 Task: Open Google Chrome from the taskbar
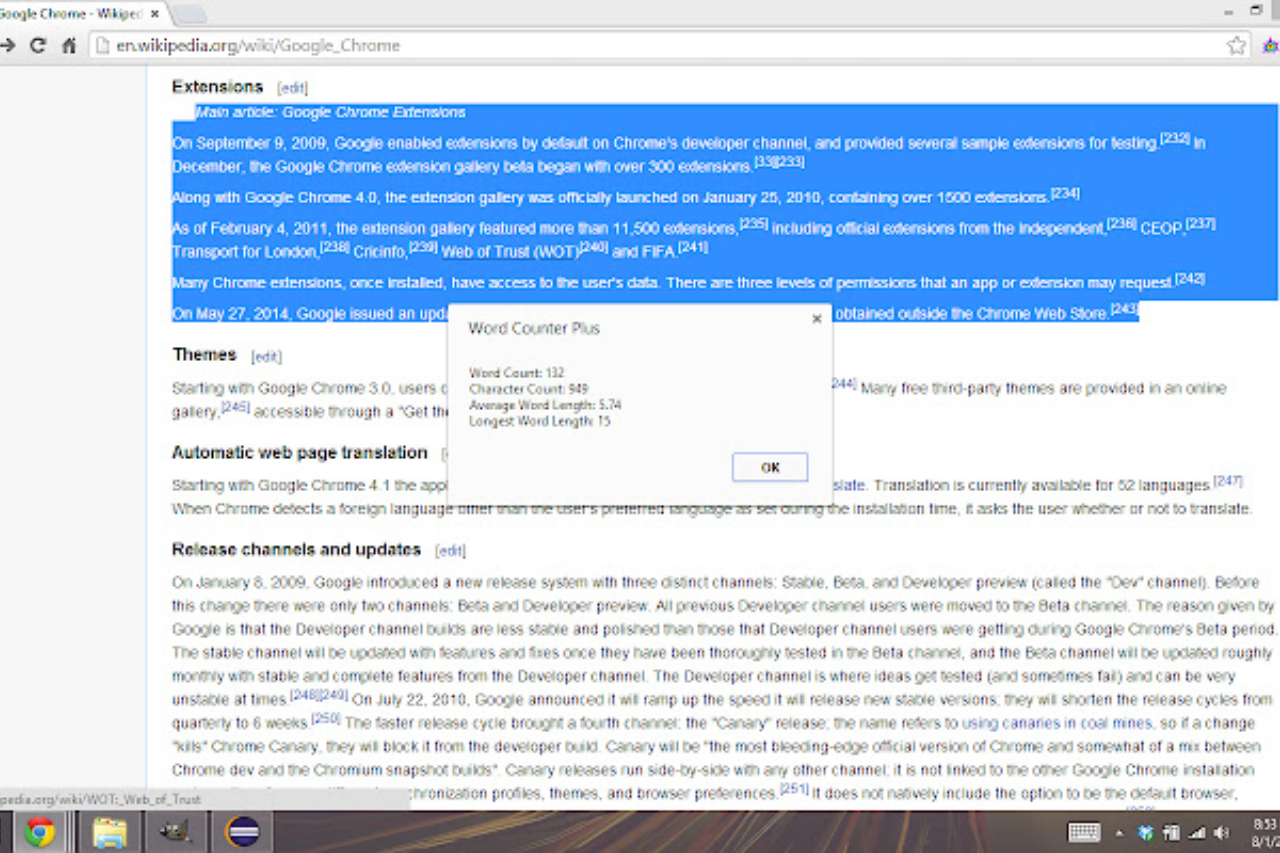(x=40, y=832)
